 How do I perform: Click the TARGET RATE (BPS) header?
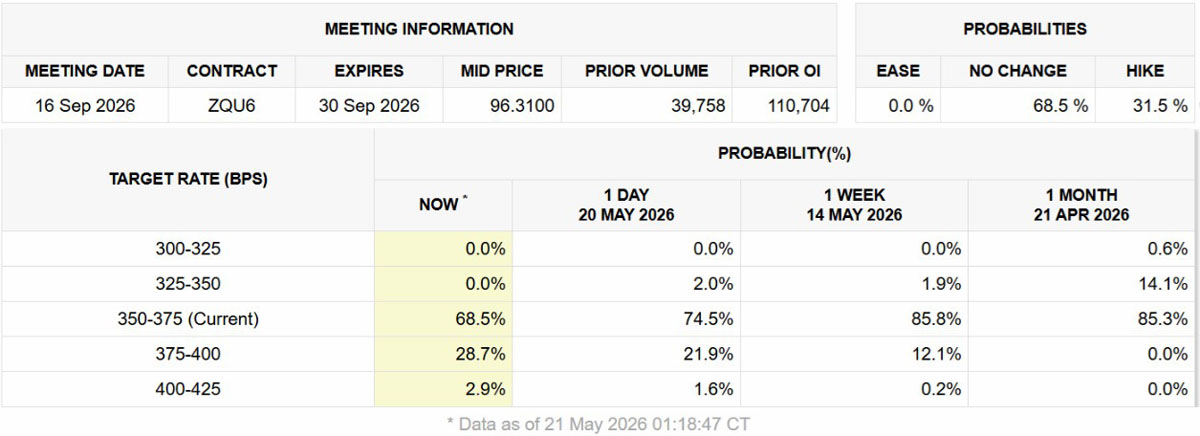click(188, 179)
